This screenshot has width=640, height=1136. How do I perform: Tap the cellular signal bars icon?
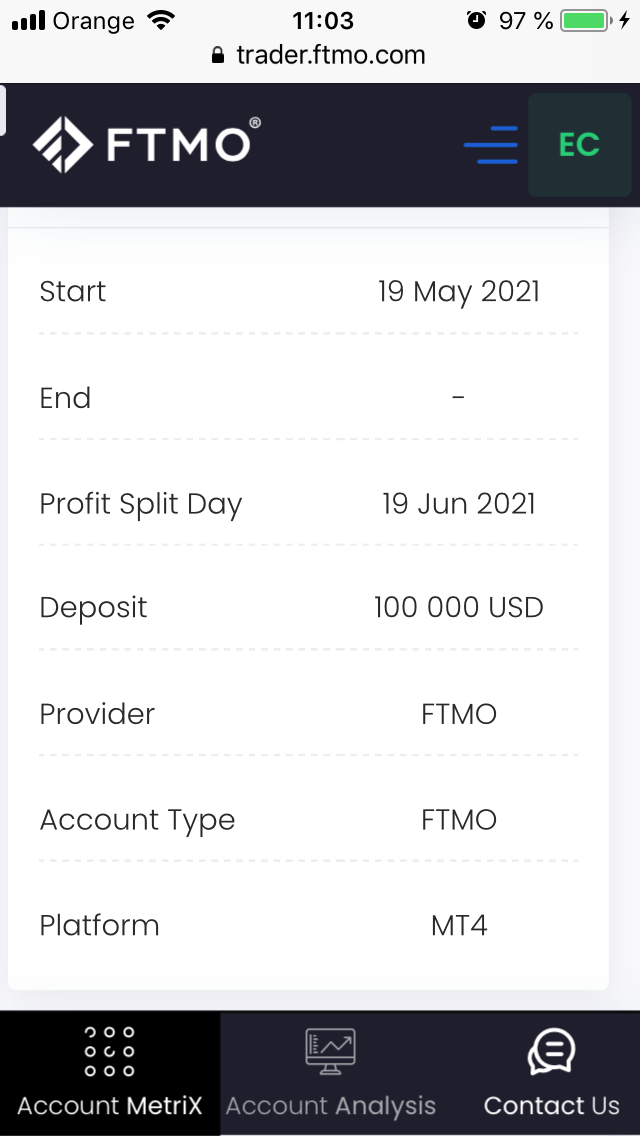(x=28, y=20)
